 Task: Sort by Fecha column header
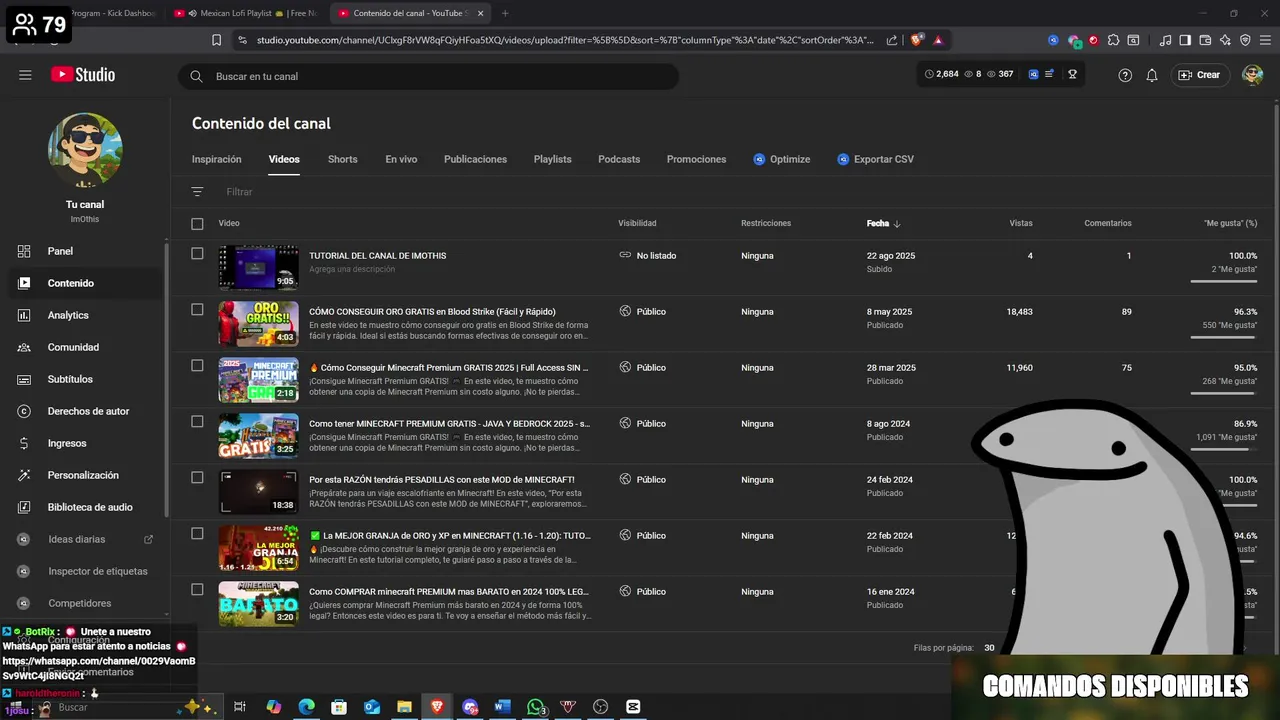pos(883,223)
